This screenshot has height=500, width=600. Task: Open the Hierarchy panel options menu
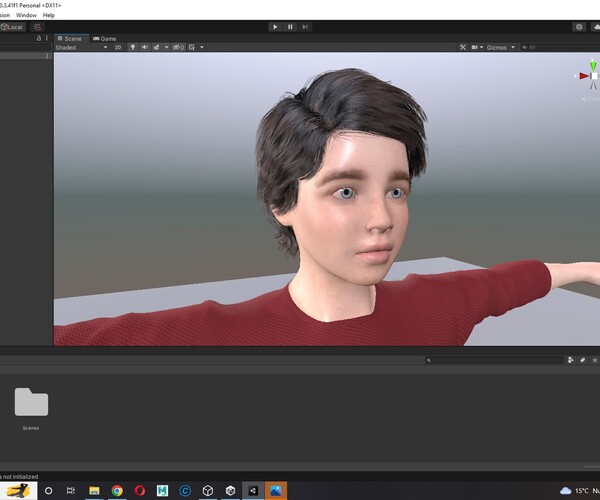pos(47,38)
